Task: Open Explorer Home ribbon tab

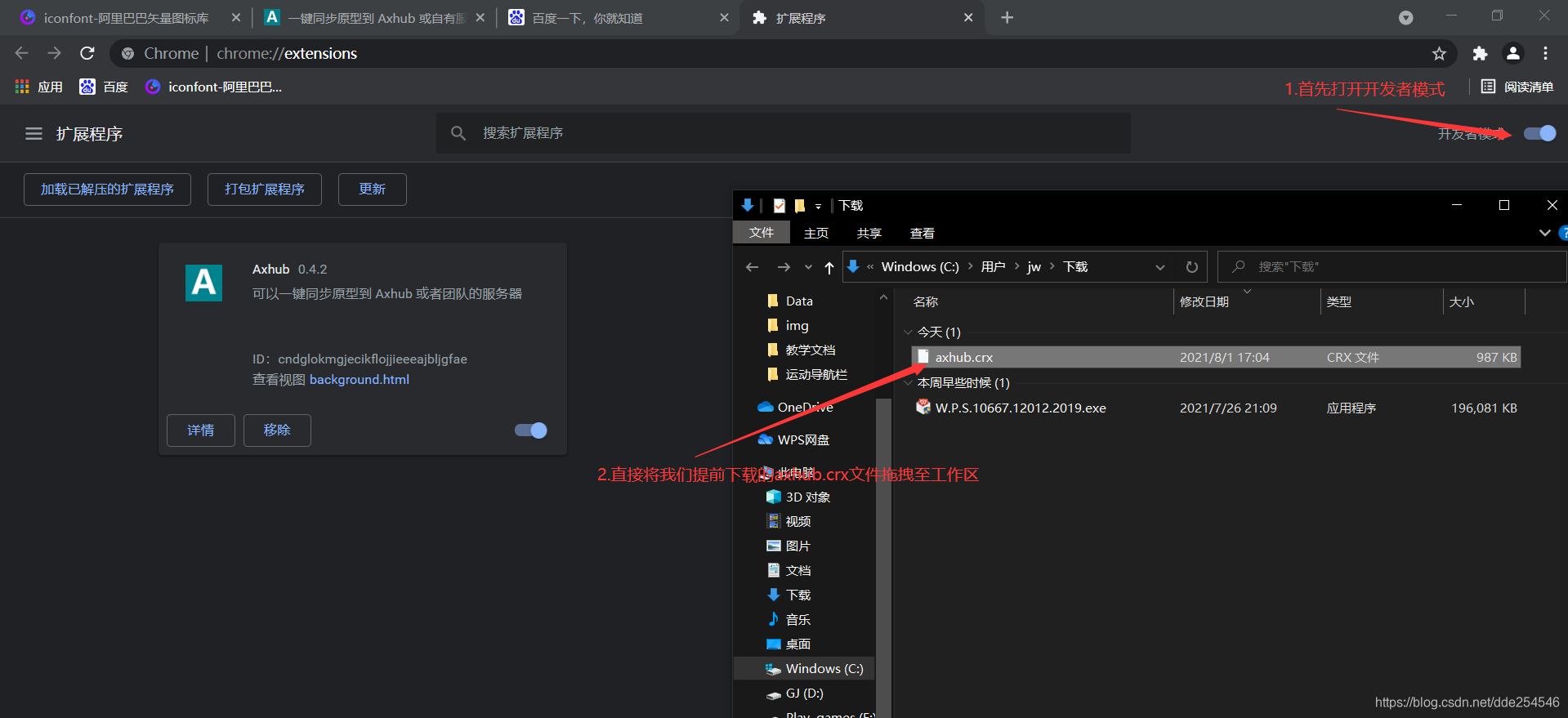Action: click(x=816, y=233)
